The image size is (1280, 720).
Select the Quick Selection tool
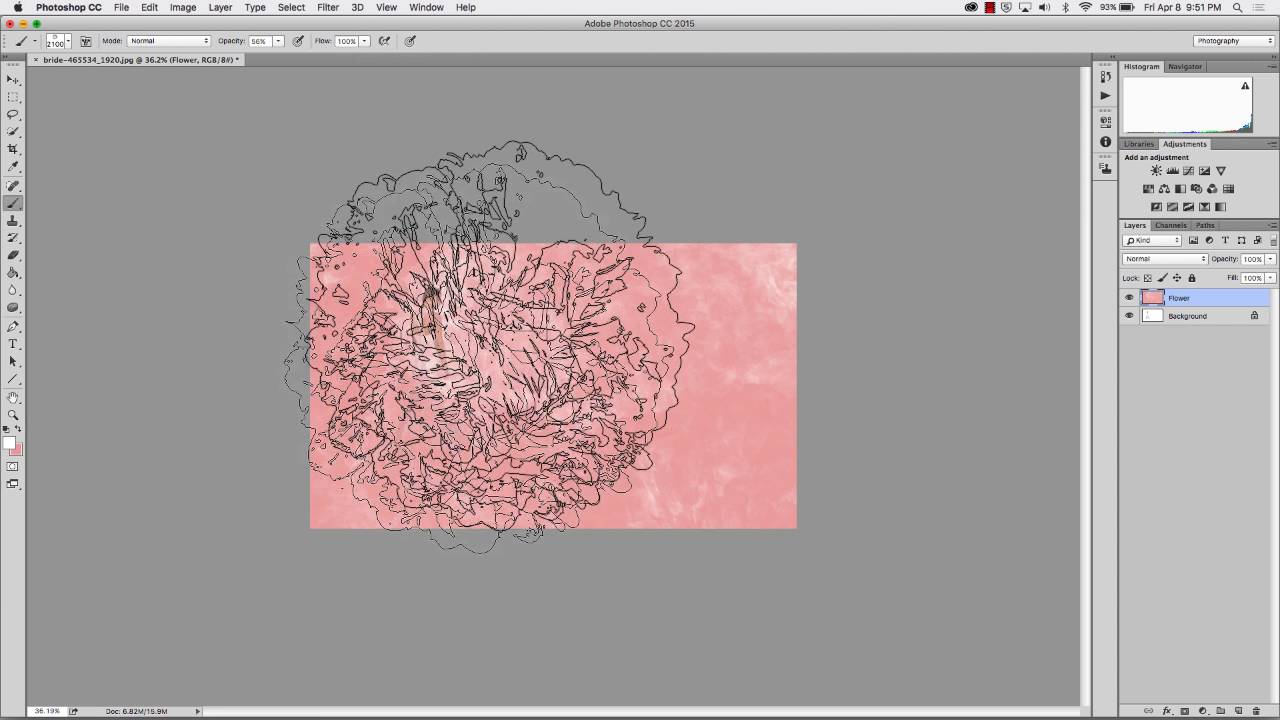click(13, 131)
